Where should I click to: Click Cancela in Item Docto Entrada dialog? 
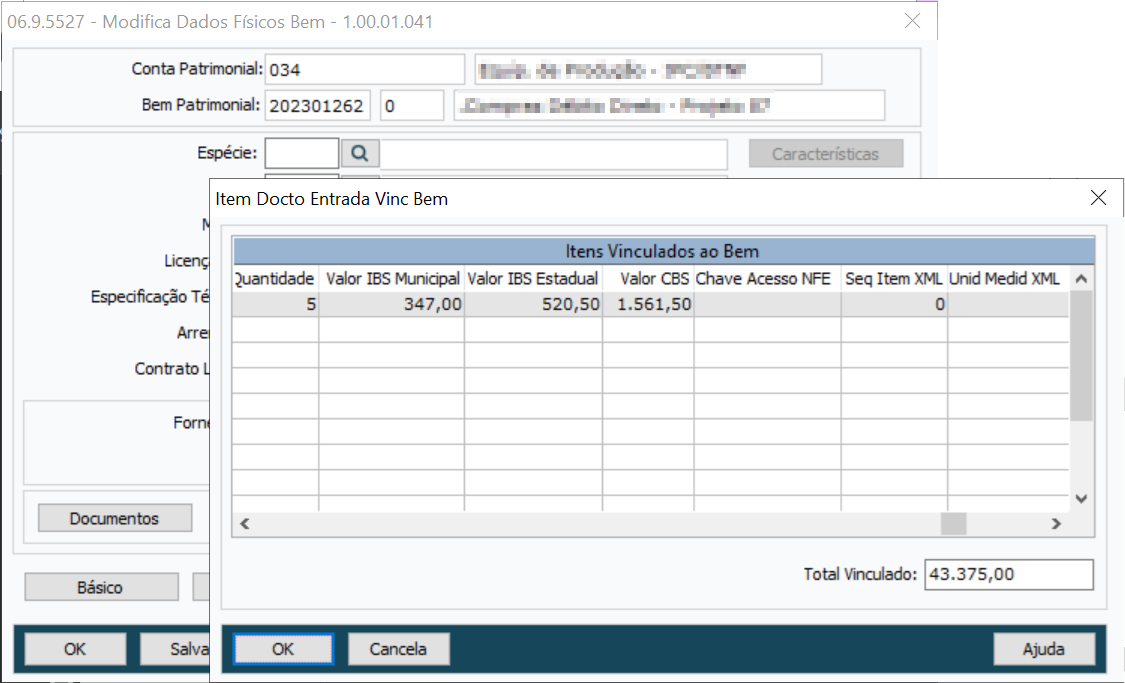398,649
